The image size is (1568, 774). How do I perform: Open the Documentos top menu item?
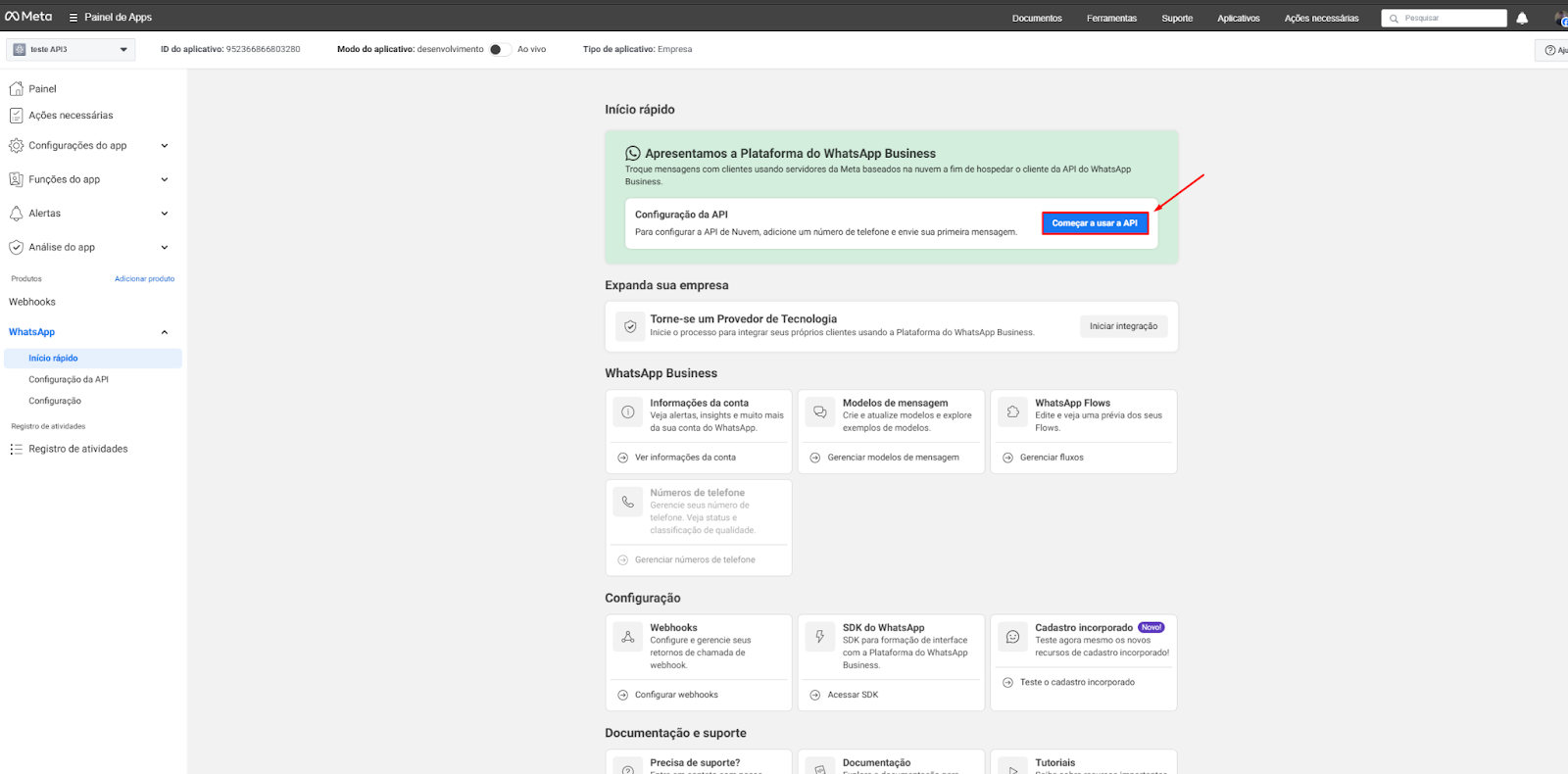click(1037, 19)
